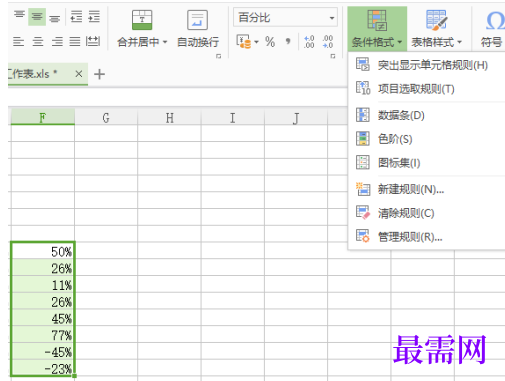505x381 pixels.
Task: Open number format dialog launcher
Action: click(333, 56)
